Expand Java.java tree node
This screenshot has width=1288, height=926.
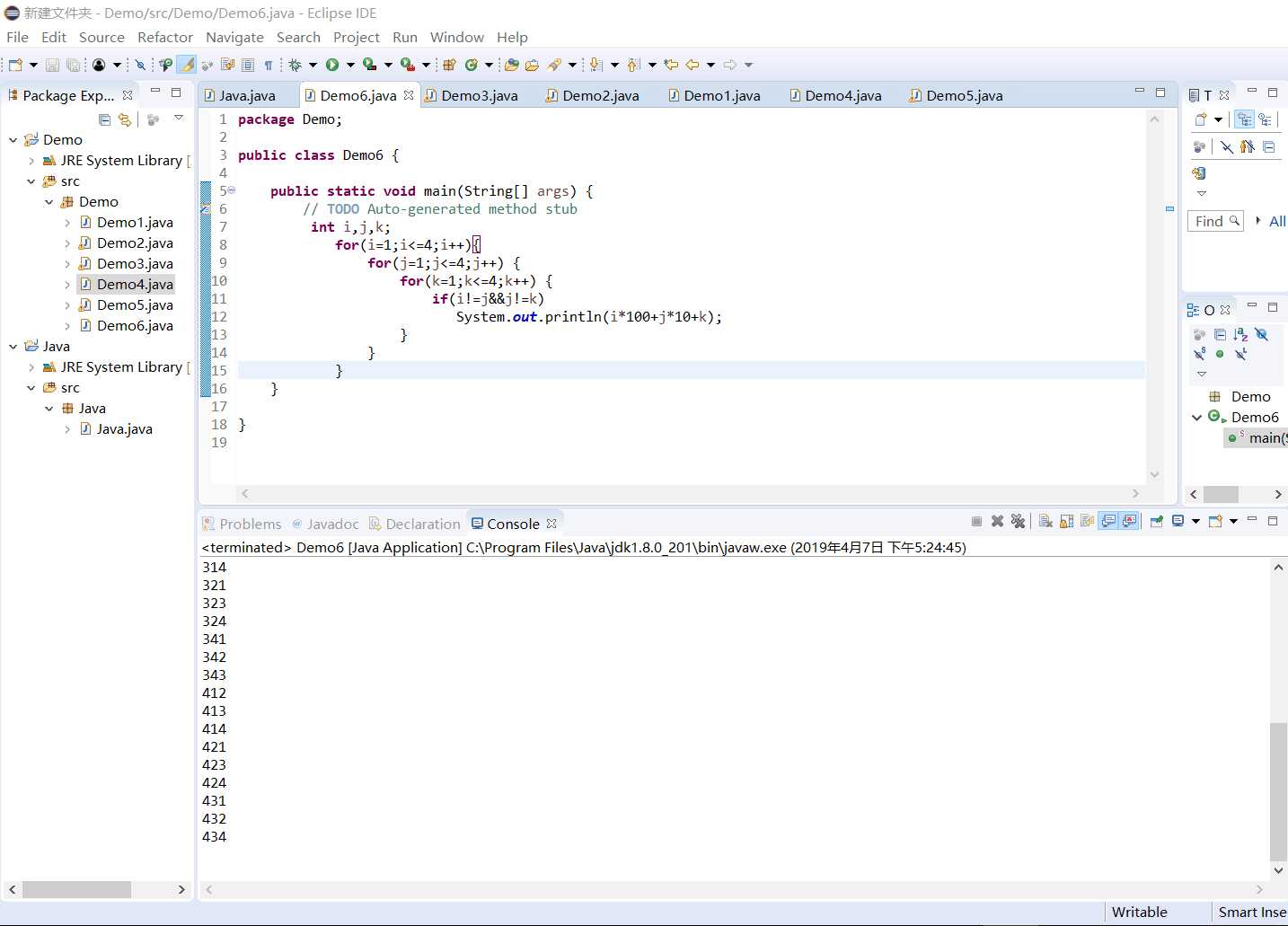click(67, 429)
